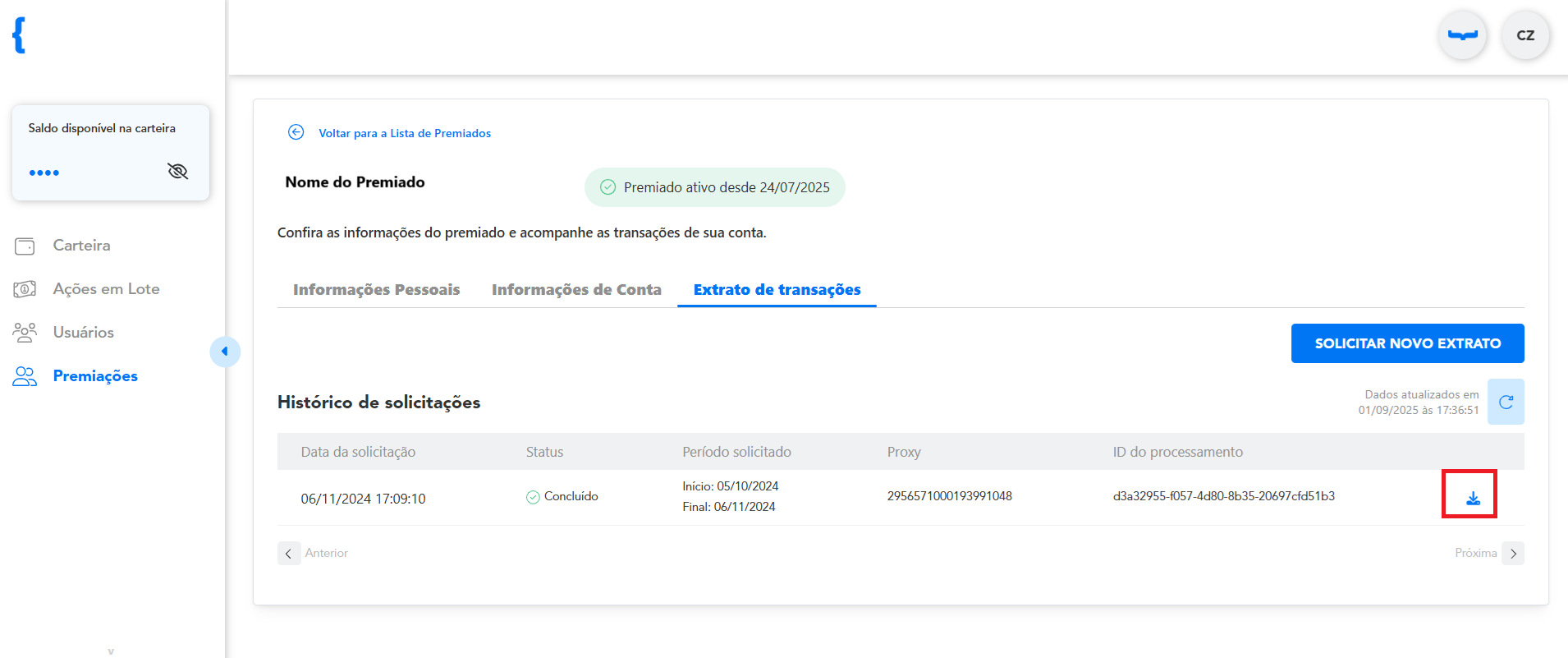The height and width of the screenshot is (658, 1568).
Task: Click the Carteira wallet icon
Action: click(25, 246)
